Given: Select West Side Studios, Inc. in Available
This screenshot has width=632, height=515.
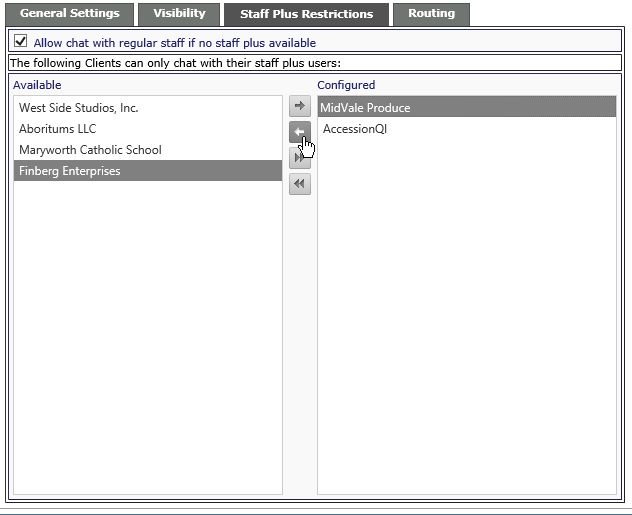Looking at the screenshot, I should 148,108.
